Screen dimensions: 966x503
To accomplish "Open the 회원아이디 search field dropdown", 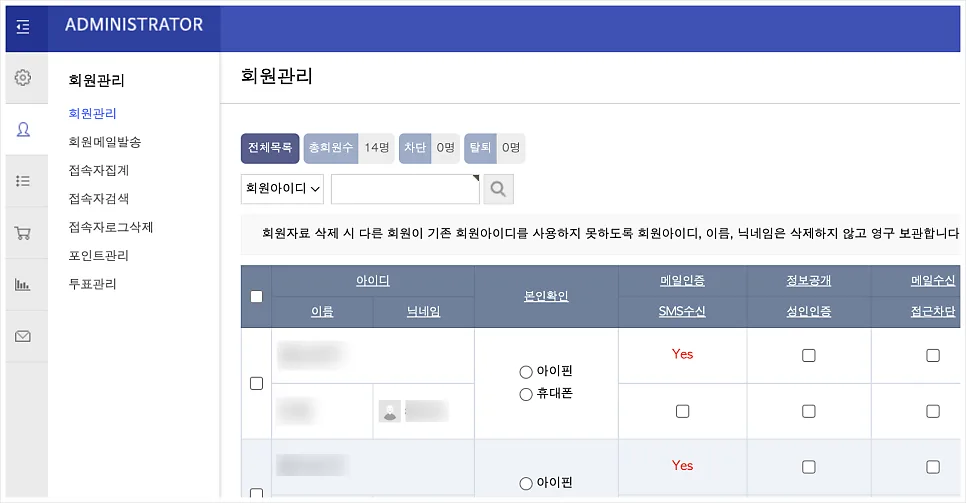I will pyautogui.click(x=282, y=189).
